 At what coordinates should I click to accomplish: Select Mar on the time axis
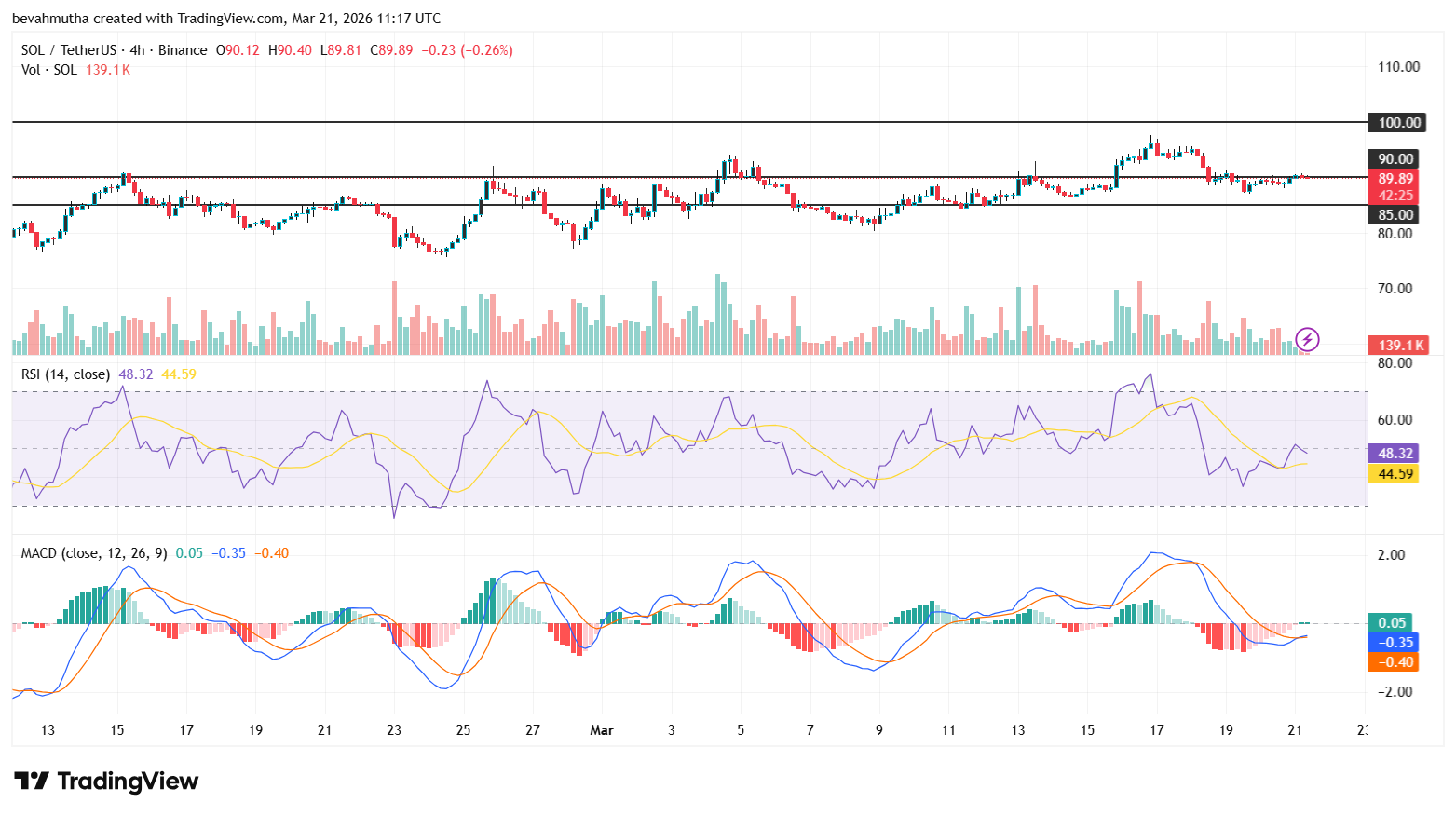coord(602,731)
